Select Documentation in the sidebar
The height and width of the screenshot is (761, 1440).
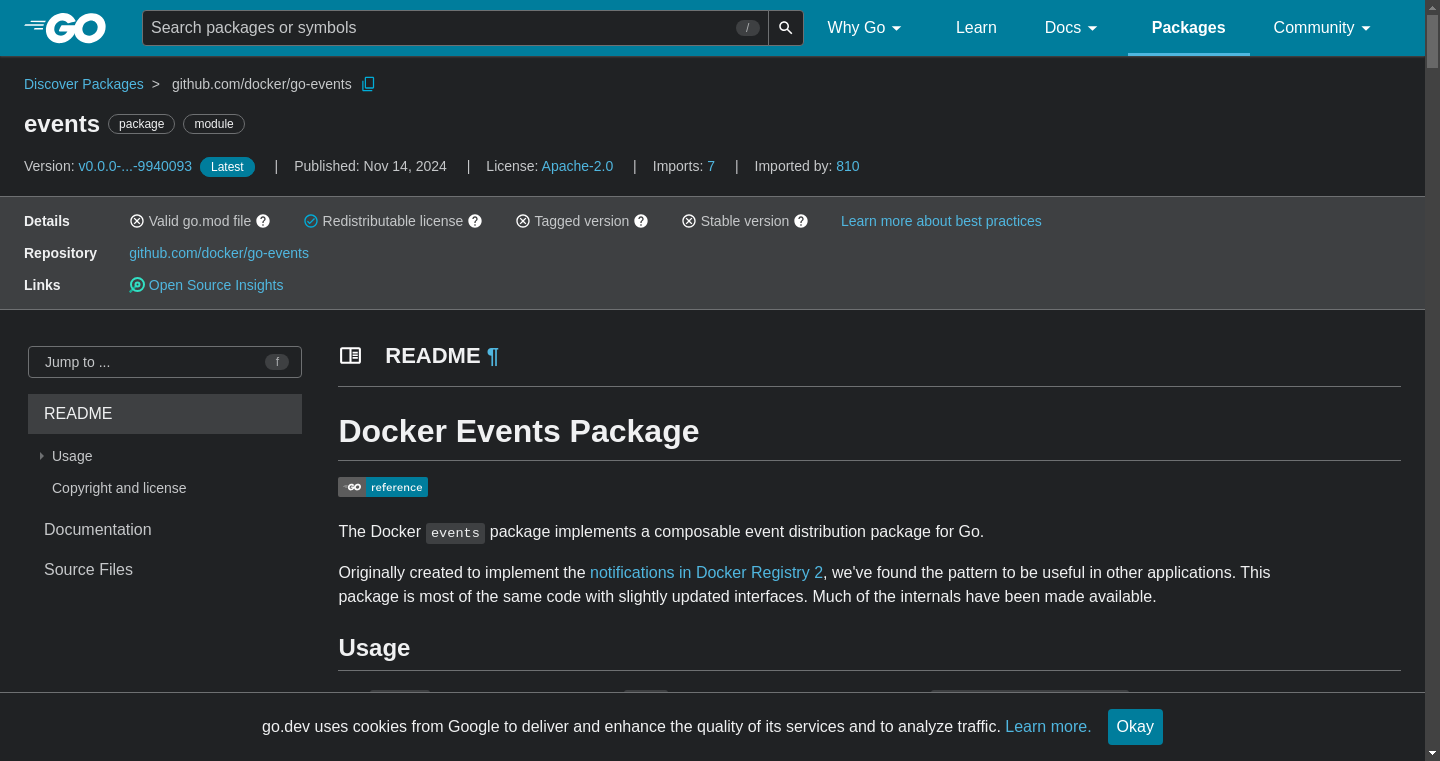click(98, 530)
